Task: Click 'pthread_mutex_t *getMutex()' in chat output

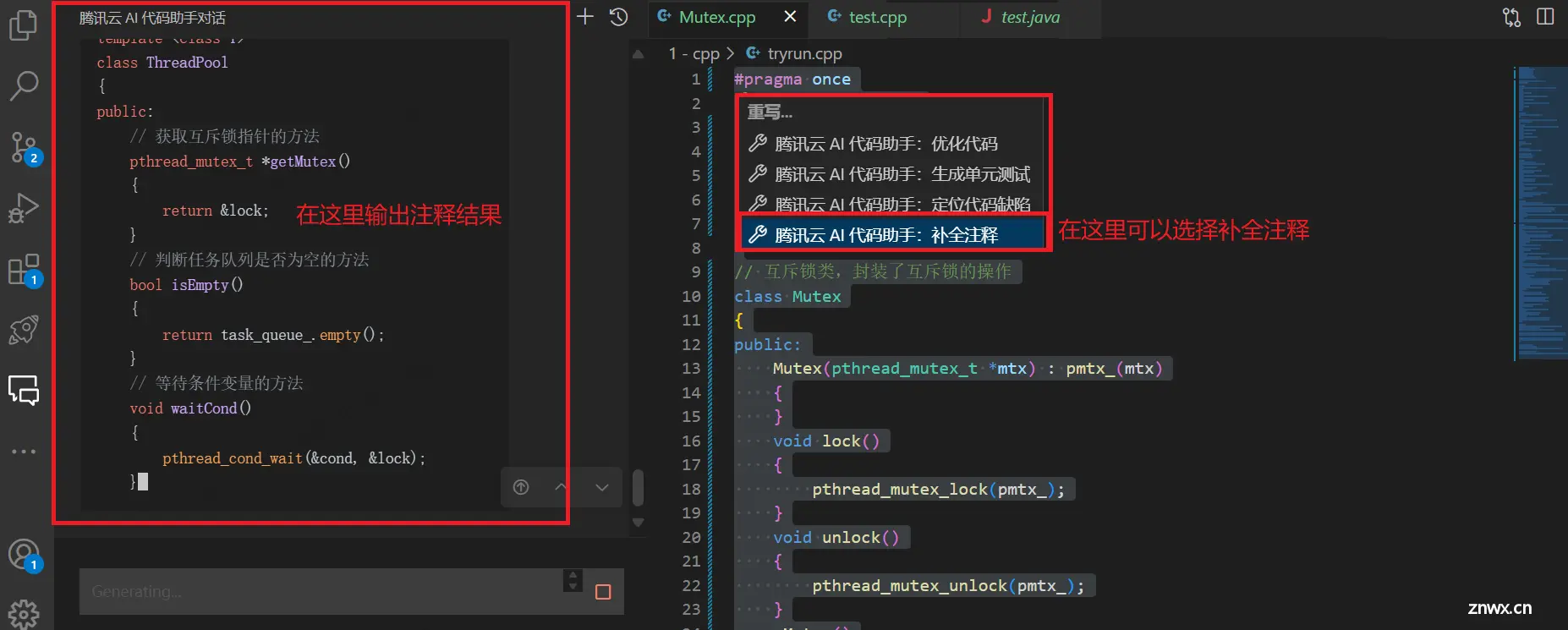Action: coord(239,162)
